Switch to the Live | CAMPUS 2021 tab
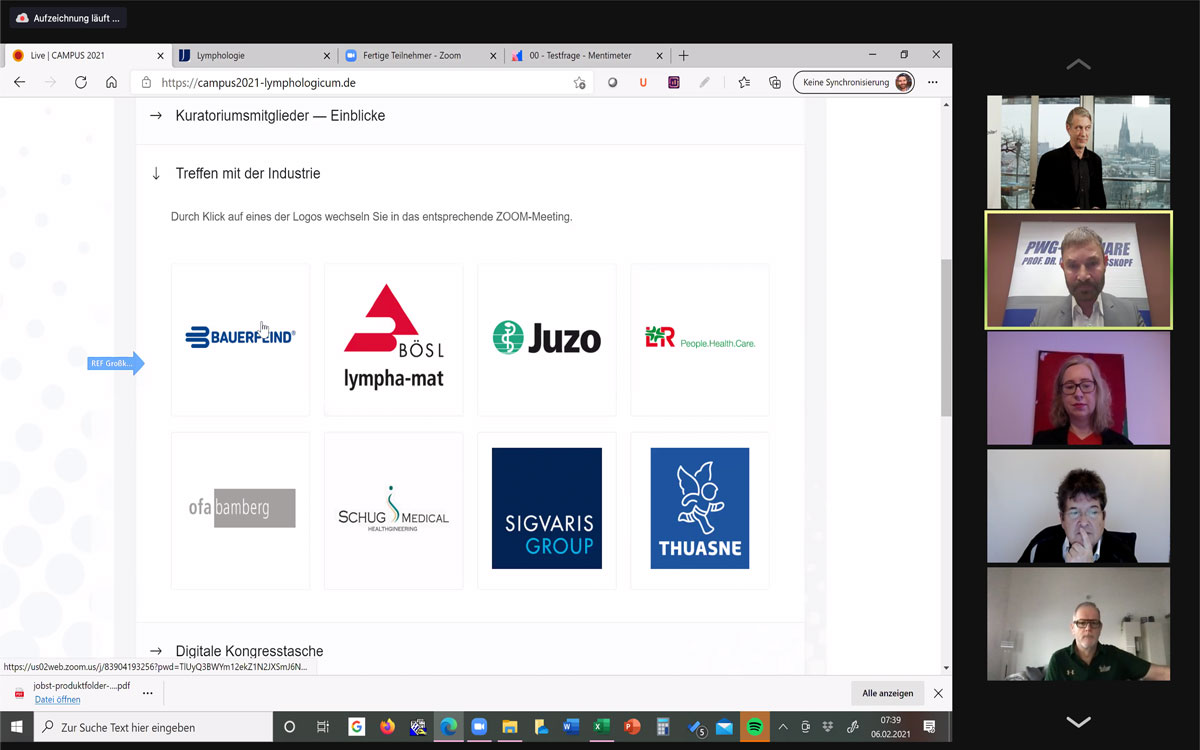The height and width of the screenshot is (750, 1200). click(86, 55)
